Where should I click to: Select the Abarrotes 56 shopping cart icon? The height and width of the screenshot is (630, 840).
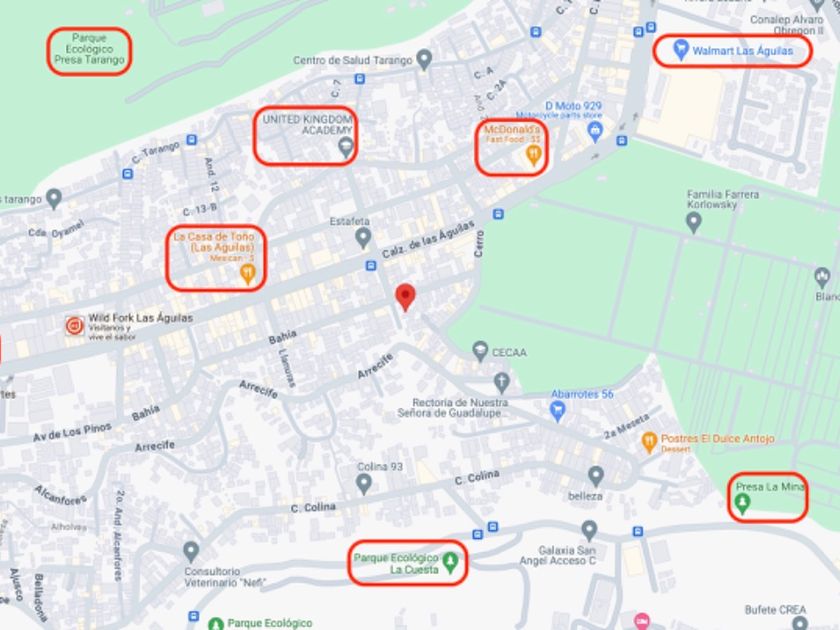pos(558,411)
